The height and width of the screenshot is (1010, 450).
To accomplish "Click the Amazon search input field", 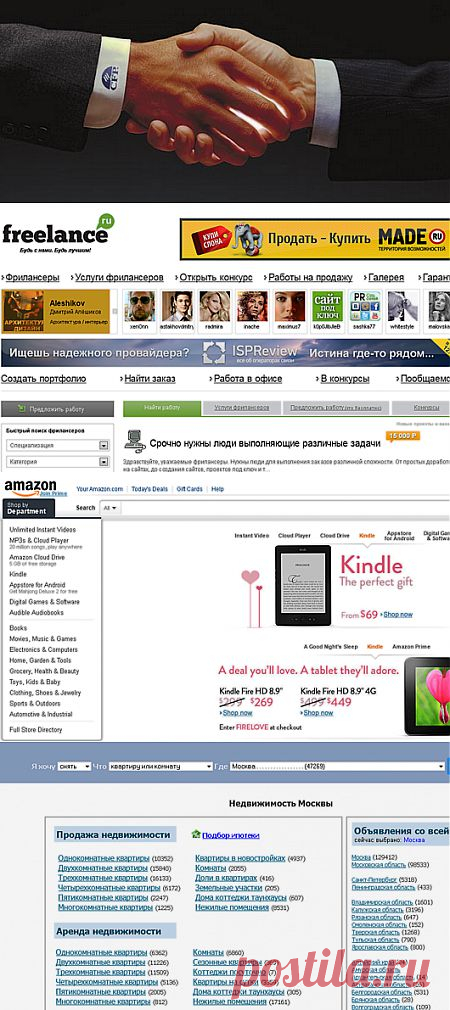I will coord(285,508).
